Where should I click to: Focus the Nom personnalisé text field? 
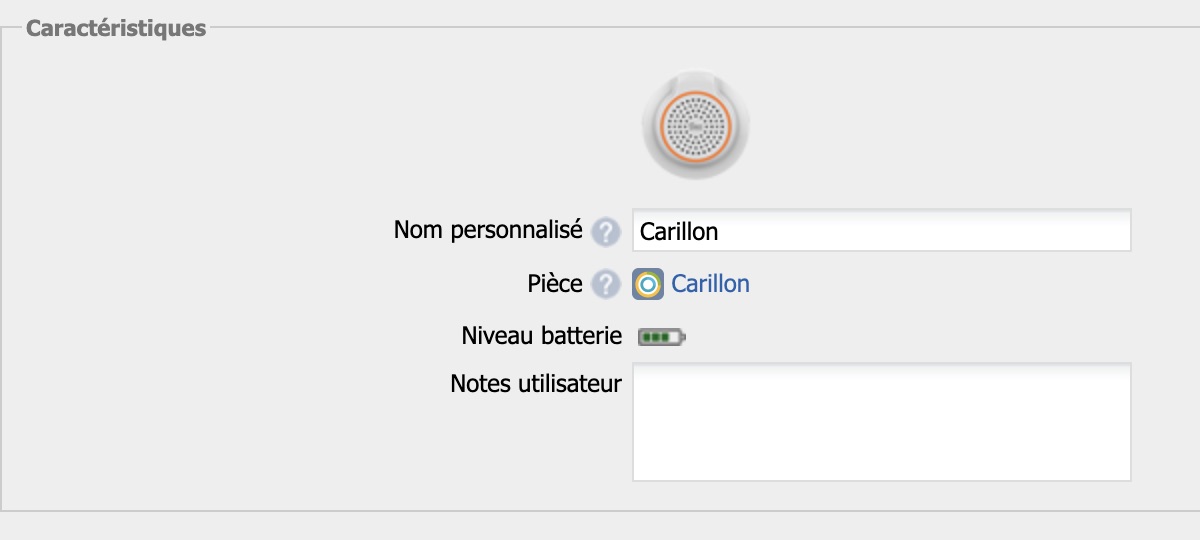point(880,231)
